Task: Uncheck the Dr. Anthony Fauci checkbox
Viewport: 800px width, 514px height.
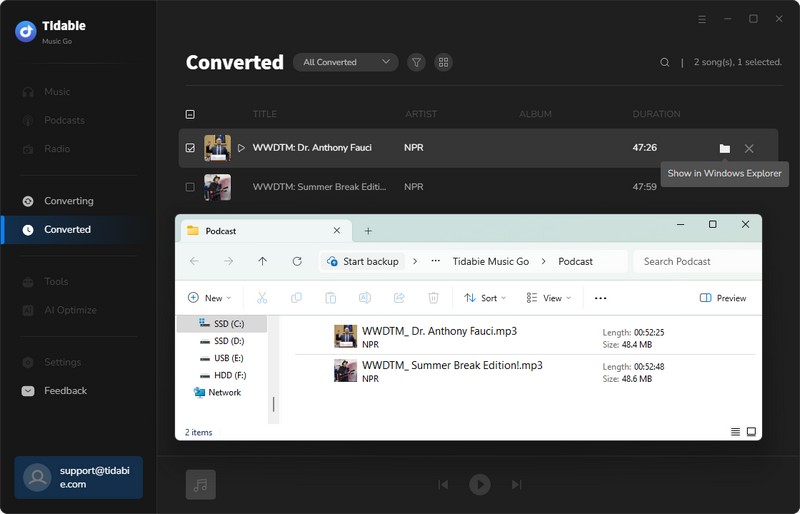Action: point(190,148)
